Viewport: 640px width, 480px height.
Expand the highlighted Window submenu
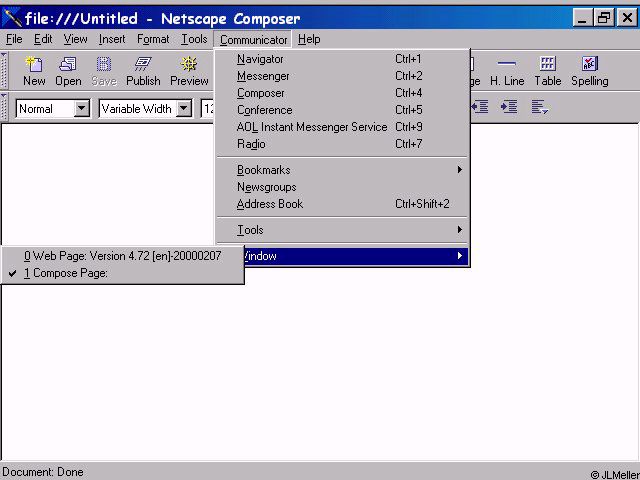click(355, 256)
